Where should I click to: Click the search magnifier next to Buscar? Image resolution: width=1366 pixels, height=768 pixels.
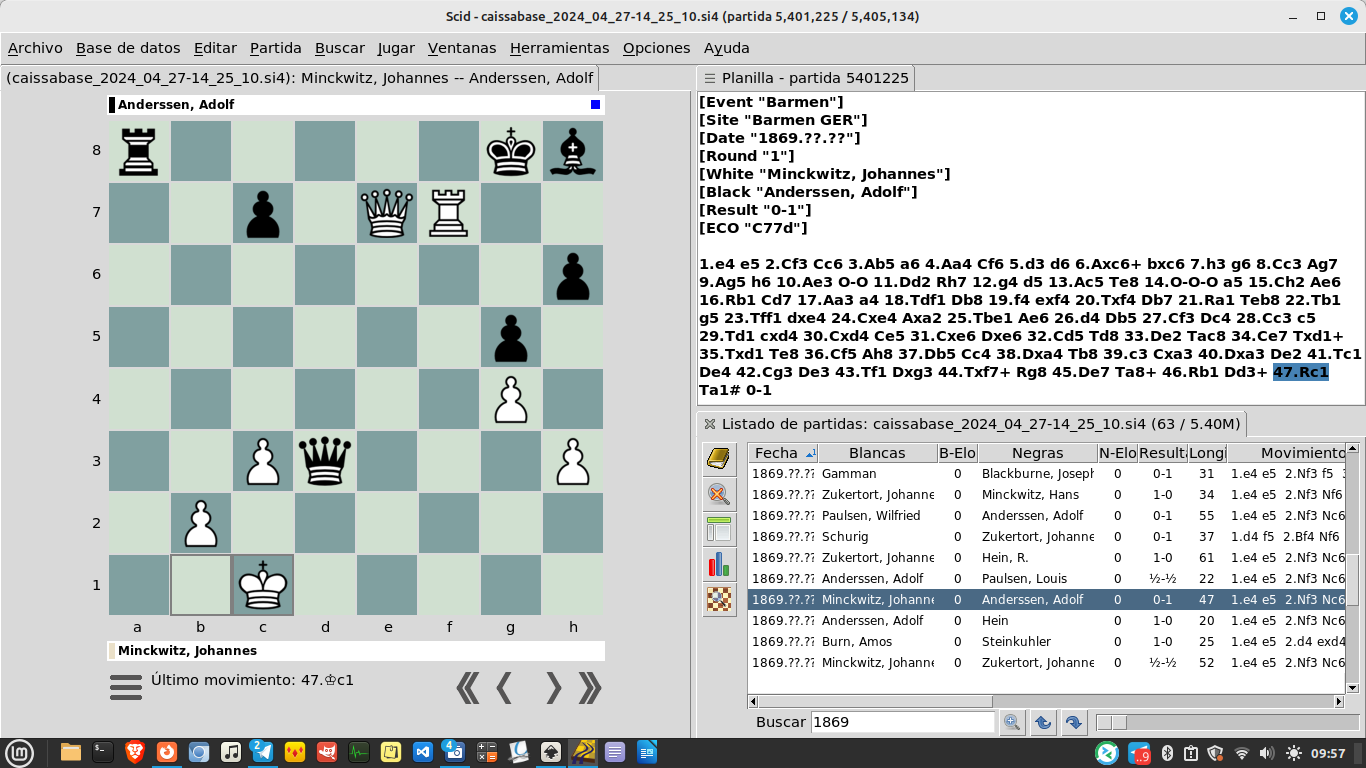[x=1011, y=722]
